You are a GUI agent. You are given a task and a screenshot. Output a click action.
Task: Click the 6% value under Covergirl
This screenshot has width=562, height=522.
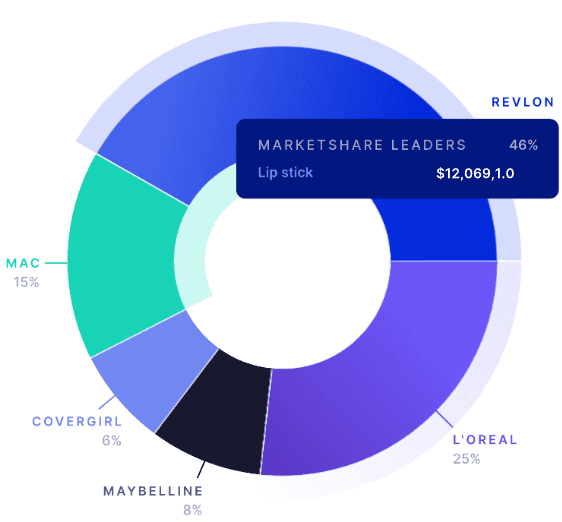point(112,441)
